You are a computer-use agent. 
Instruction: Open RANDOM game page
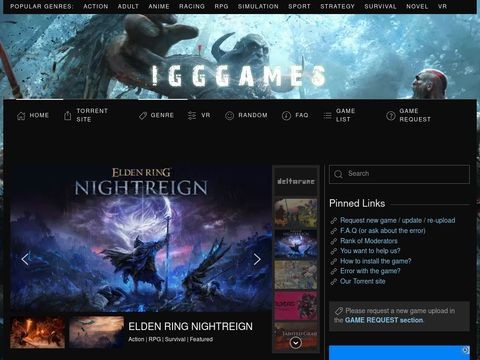[253, 115]
